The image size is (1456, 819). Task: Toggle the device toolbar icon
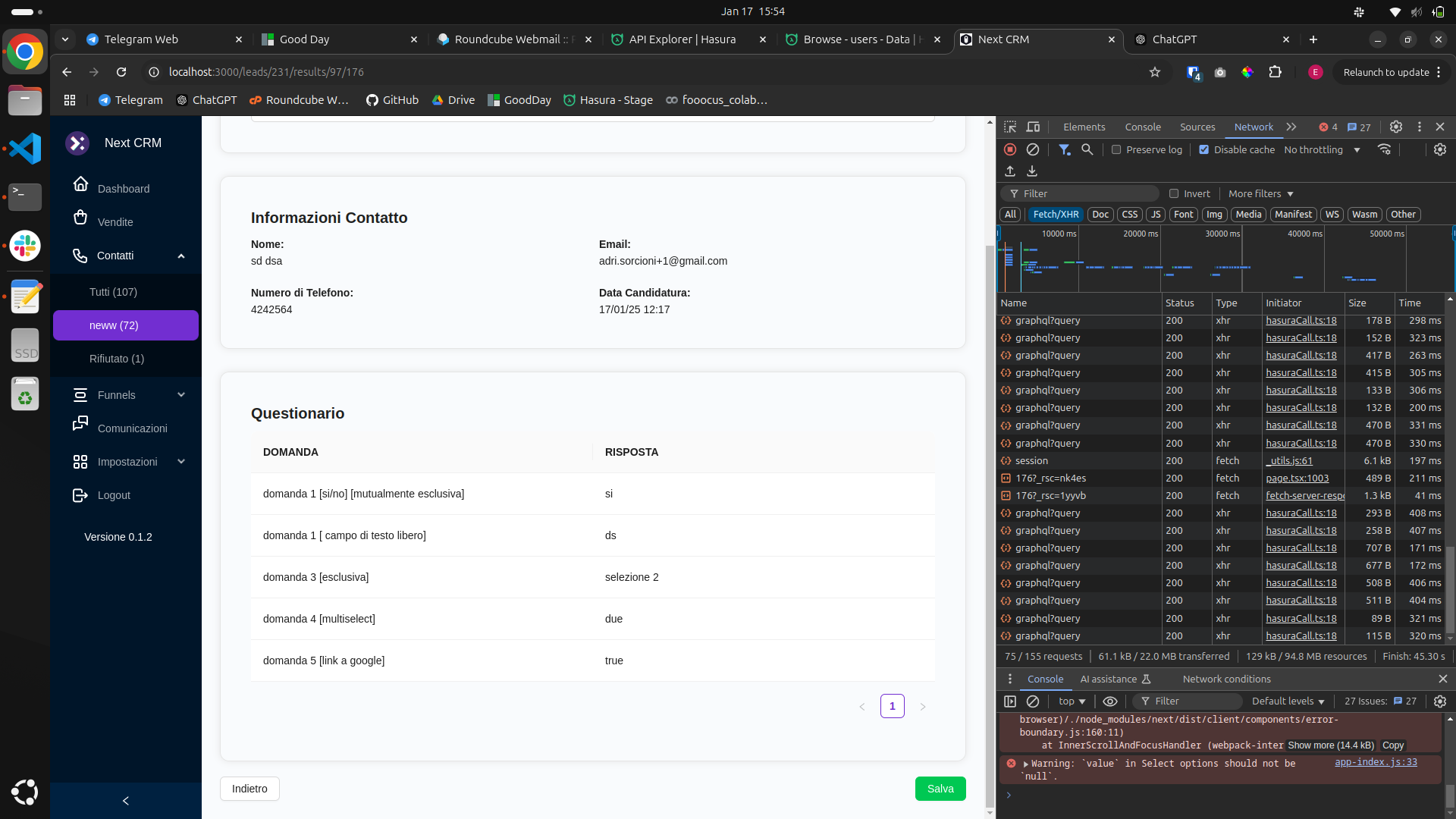tap(1033, 127)
